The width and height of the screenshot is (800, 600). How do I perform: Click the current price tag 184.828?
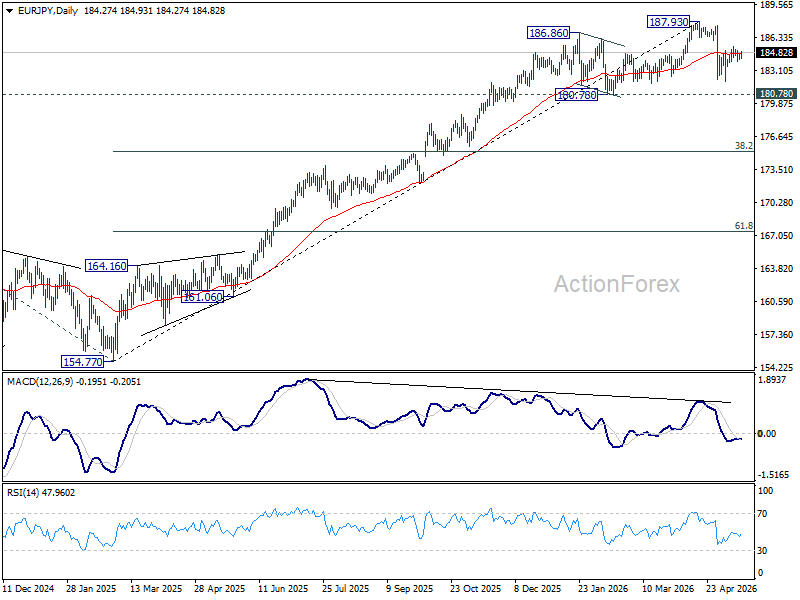777,53
